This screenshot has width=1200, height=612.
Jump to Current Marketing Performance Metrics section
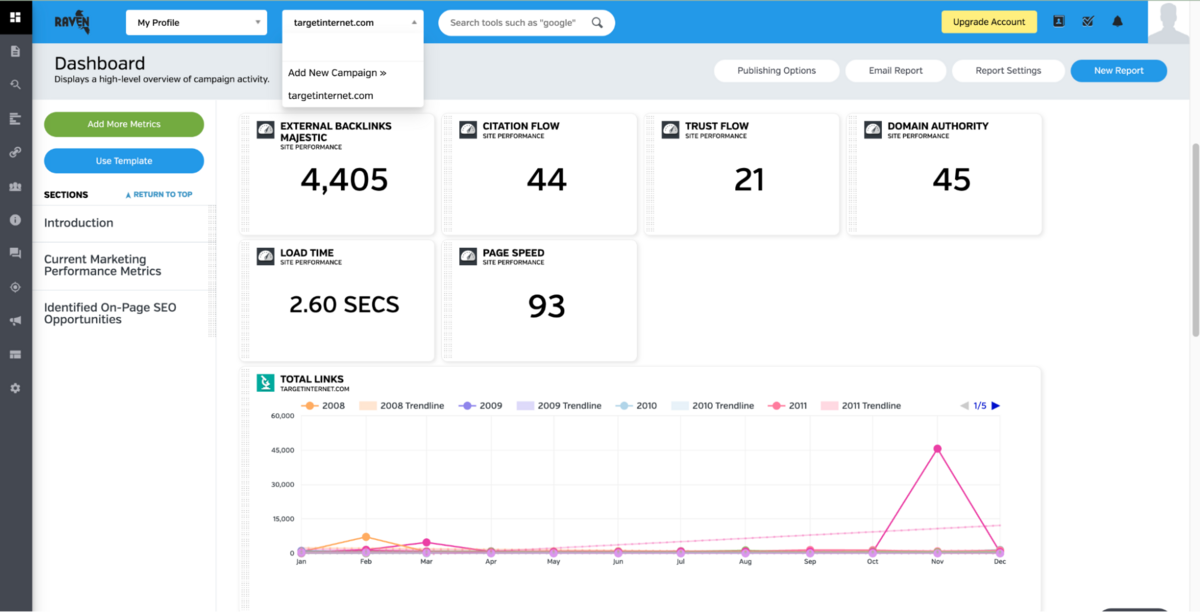[x=103, y=265]
